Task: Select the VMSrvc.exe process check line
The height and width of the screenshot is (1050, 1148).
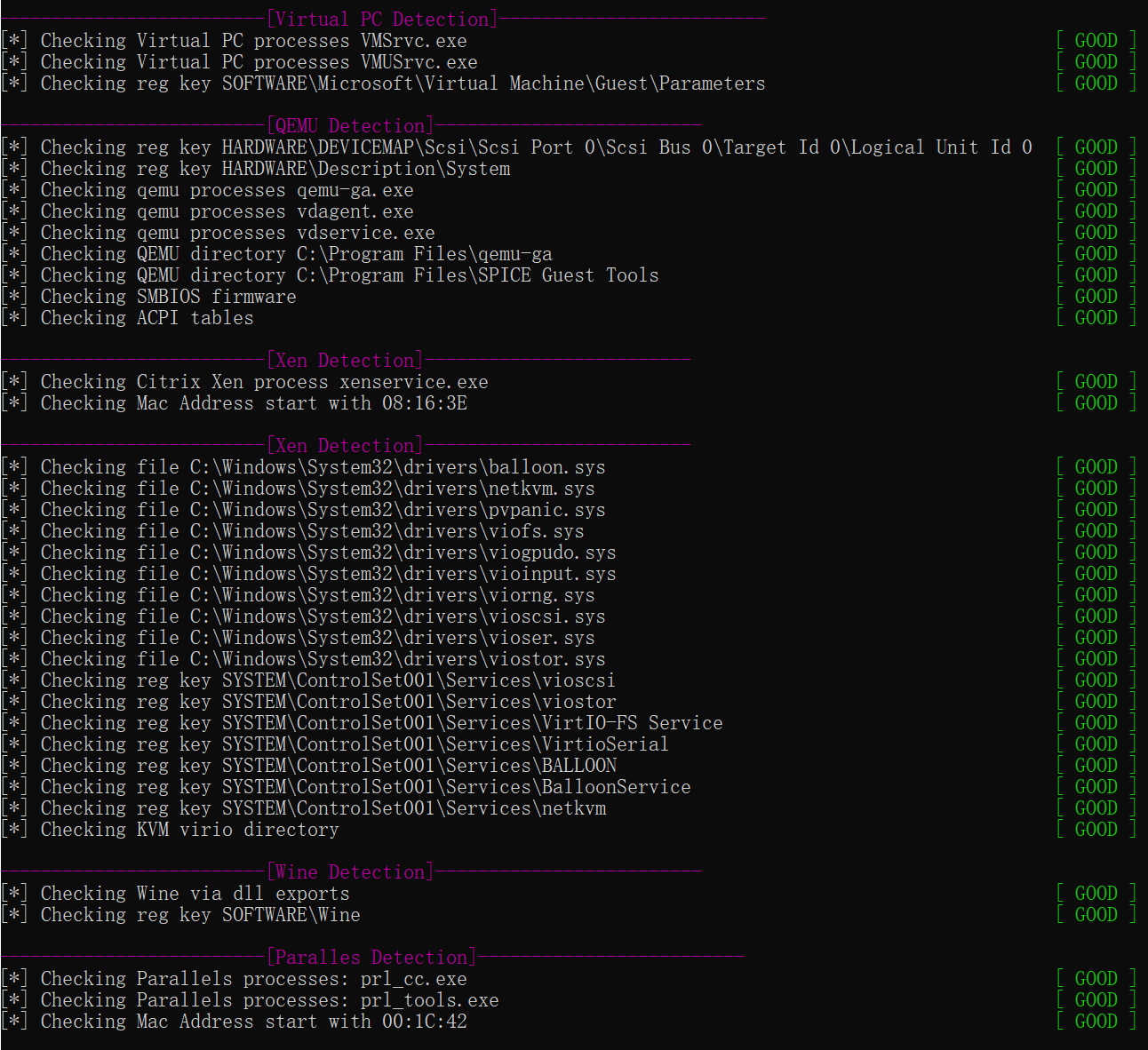Action: pos(234,41)
